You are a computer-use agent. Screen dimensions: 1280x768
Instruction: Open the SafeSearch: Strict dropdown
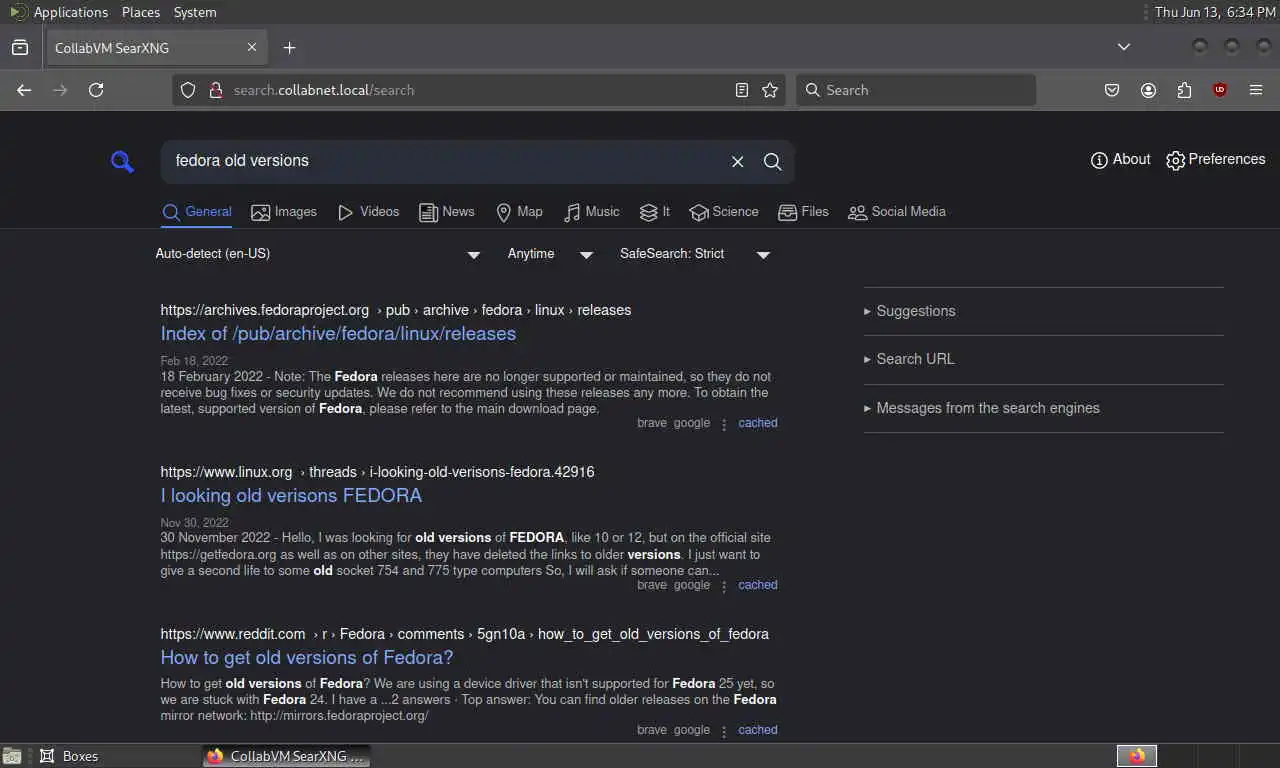point(695,254)
